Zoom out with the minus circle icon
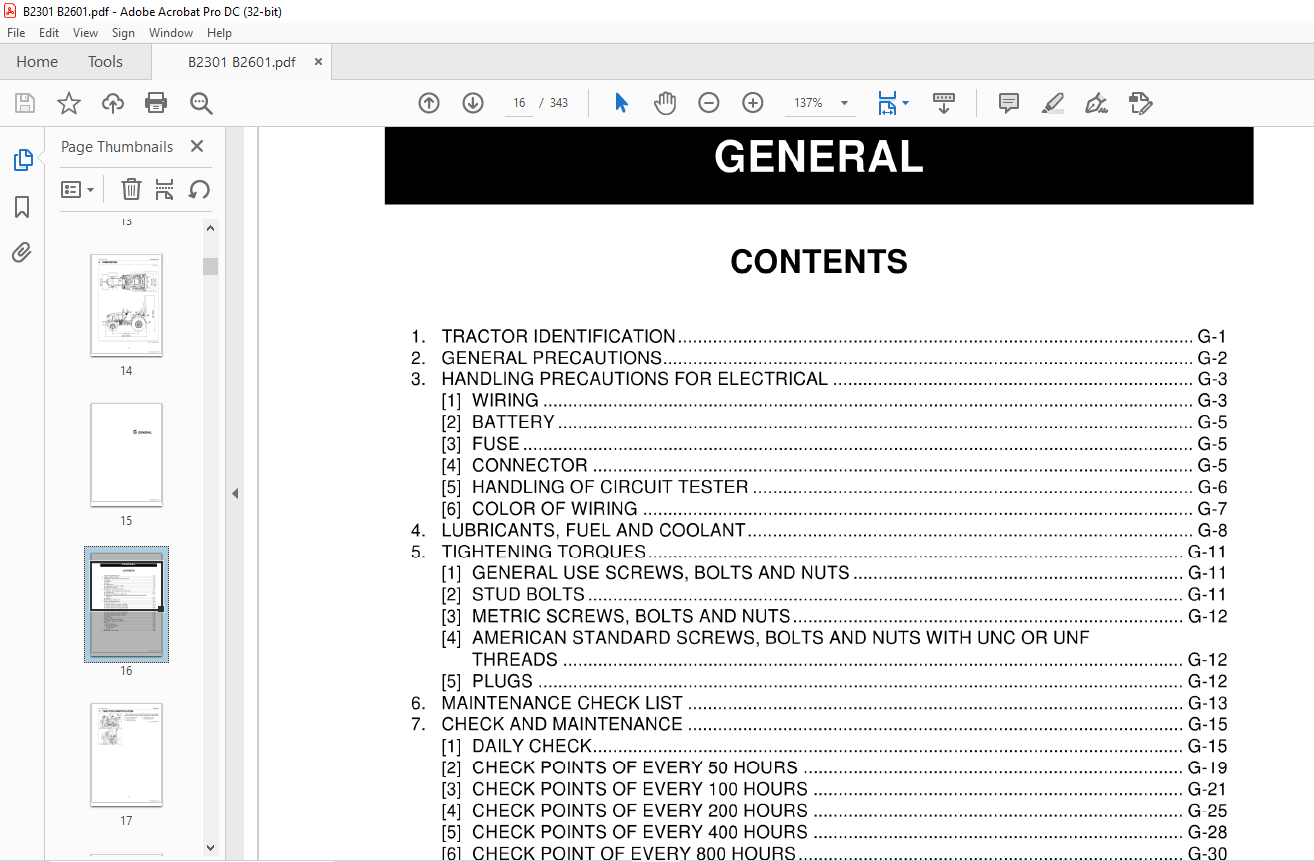The width and height of the screenshot is (1314, 862). (x=709, y=103)
